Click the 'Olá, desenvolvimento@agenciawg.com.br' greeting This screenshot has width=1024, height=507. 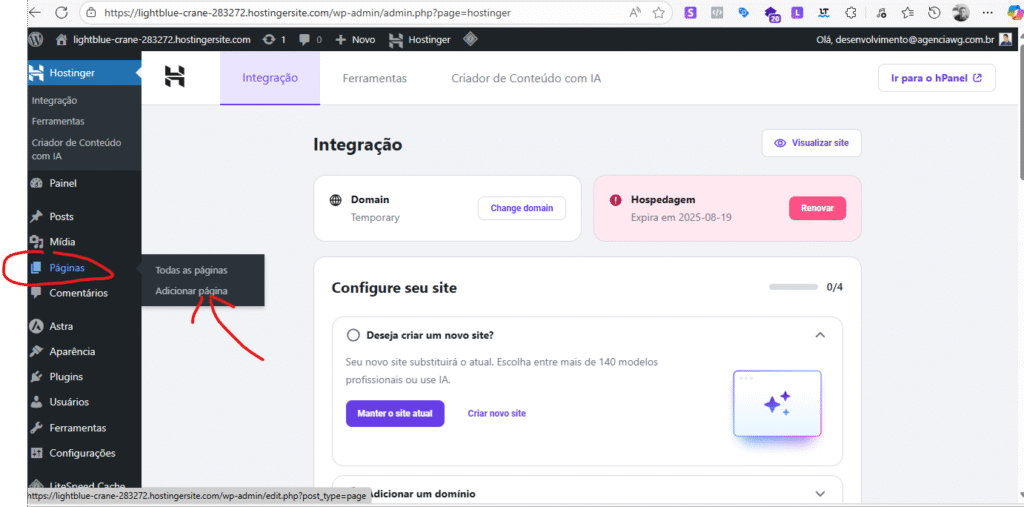click(x=905, y=39)
